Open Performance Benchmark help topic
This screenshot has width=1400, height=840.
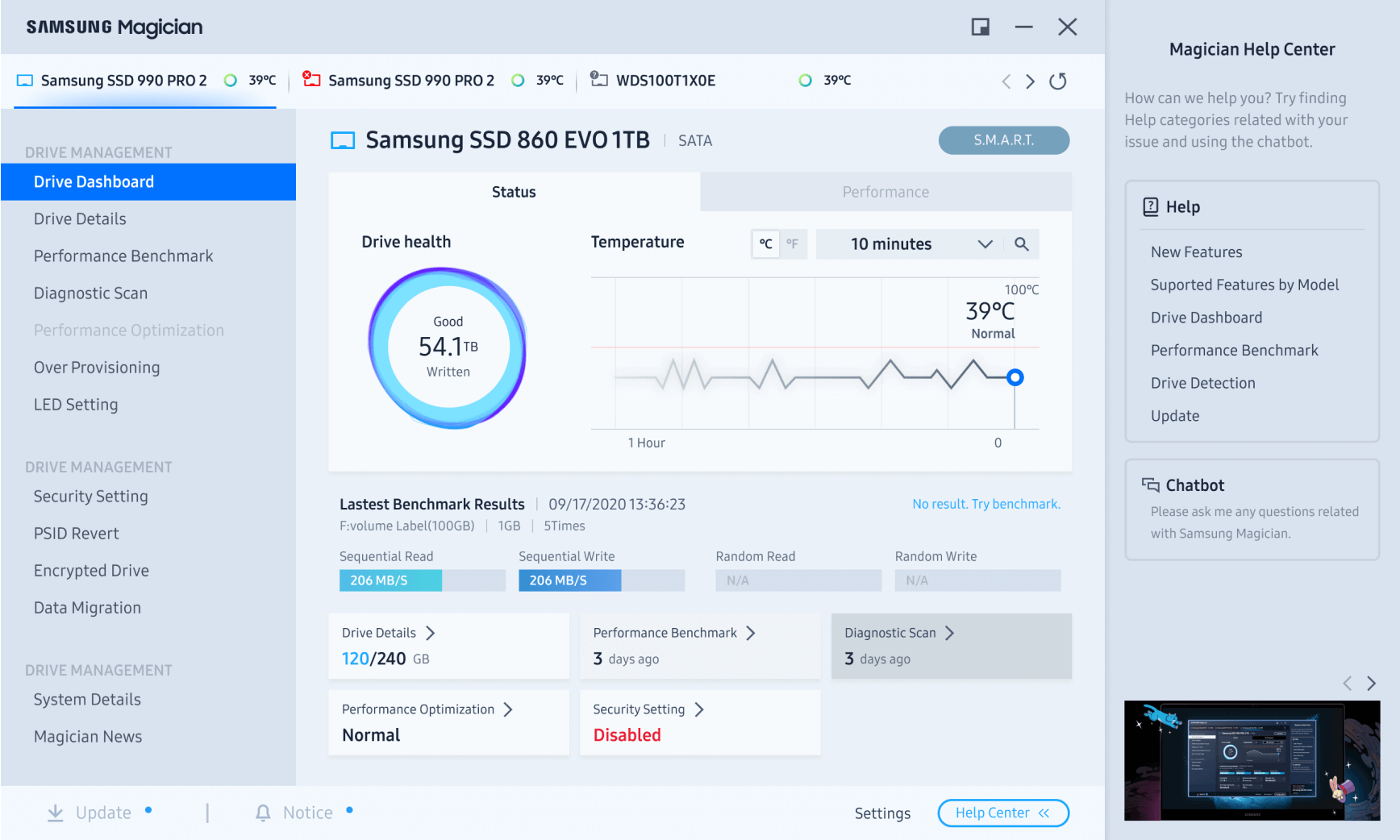pyautogui.click(x=1235, y=351)
